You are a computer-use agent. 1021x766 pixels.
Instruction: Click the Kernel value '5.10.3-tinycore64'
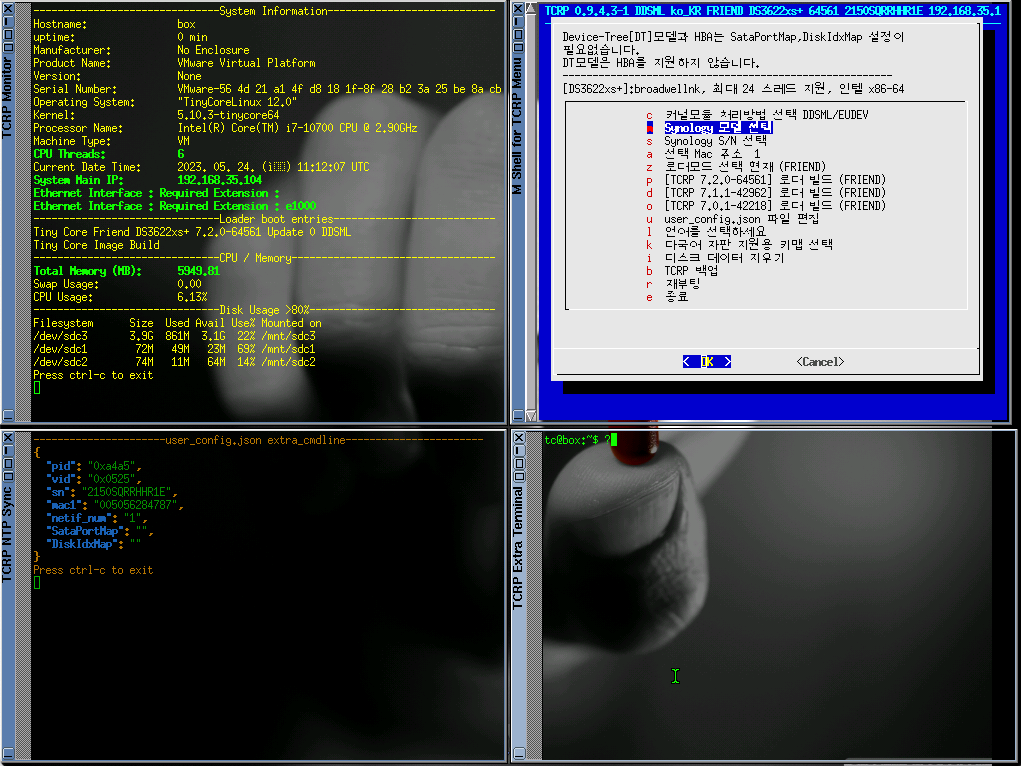pos(228,115)
